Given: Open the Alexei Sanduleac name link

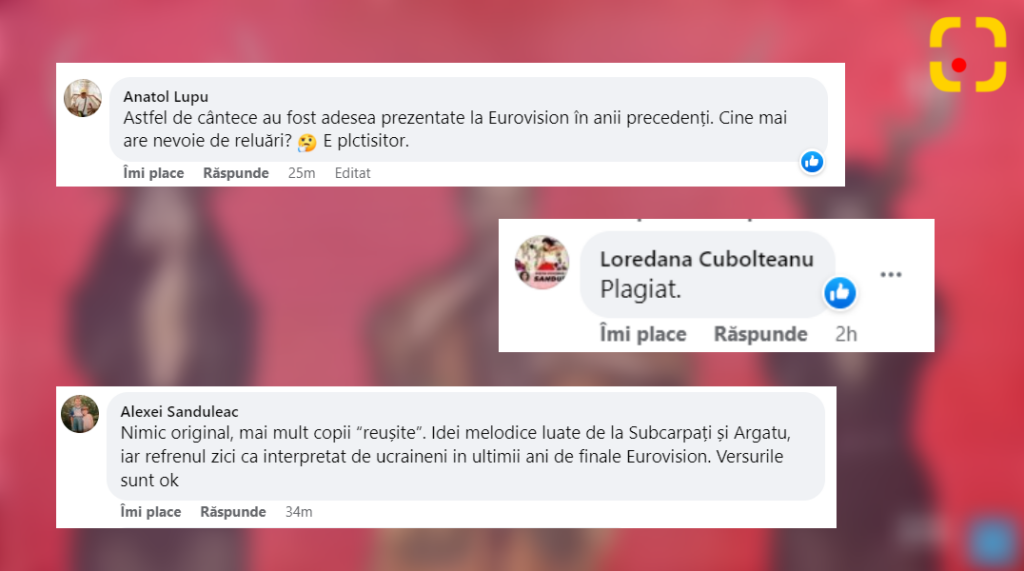Looking at the screenshot, I should (179, 412).
